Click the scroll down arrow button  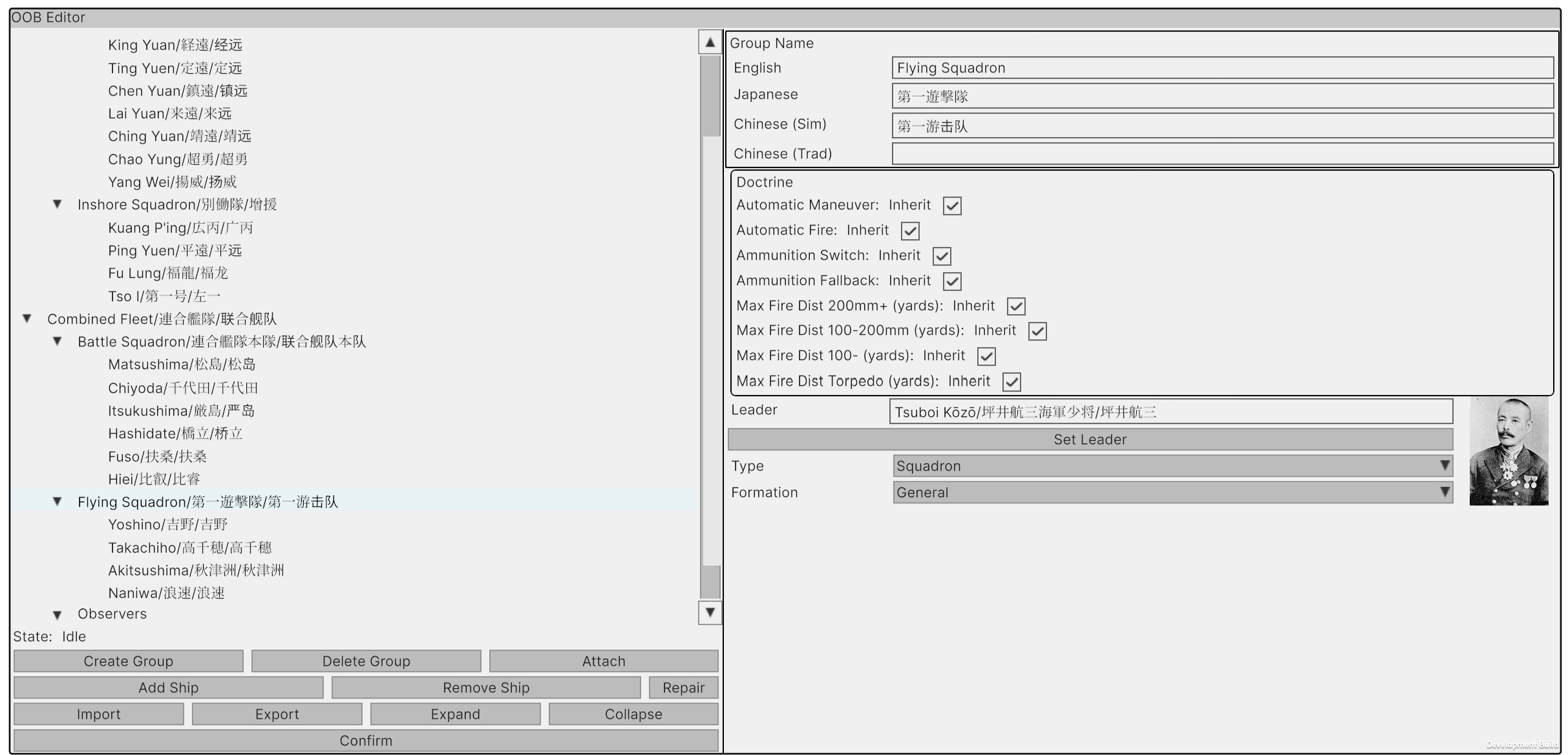[710, 612]
